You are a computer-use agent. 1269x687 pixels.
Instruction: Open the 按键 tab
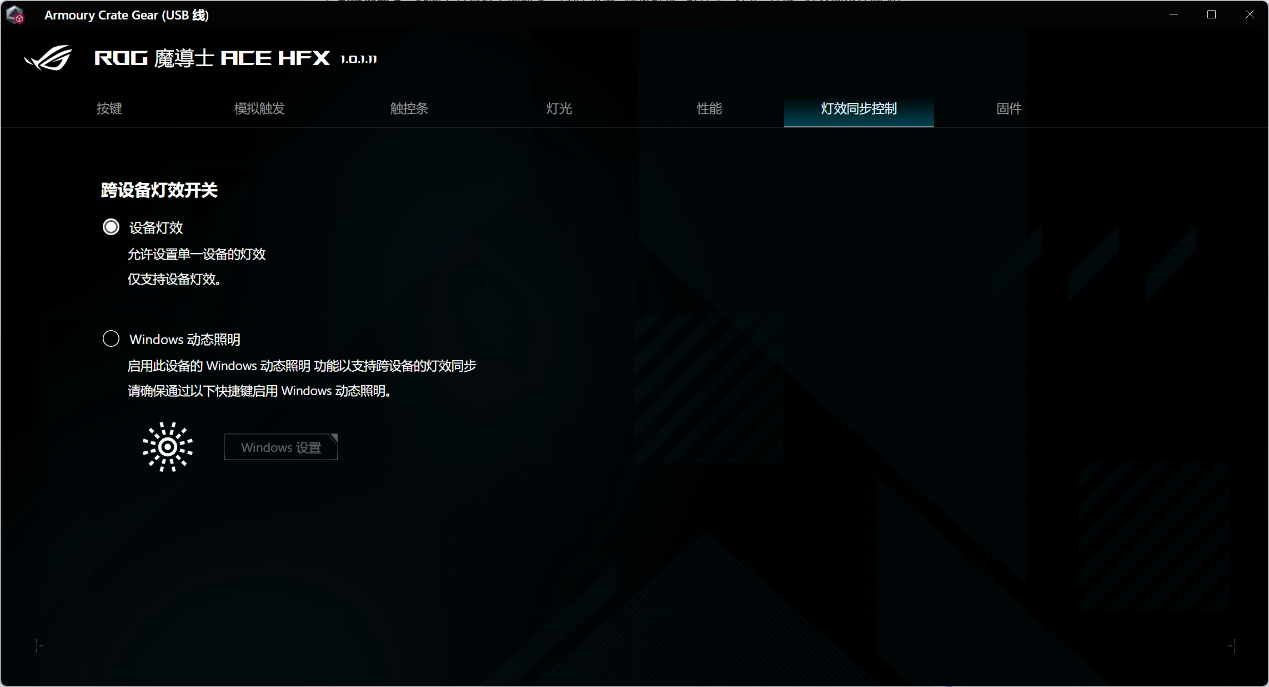(109, 108)
